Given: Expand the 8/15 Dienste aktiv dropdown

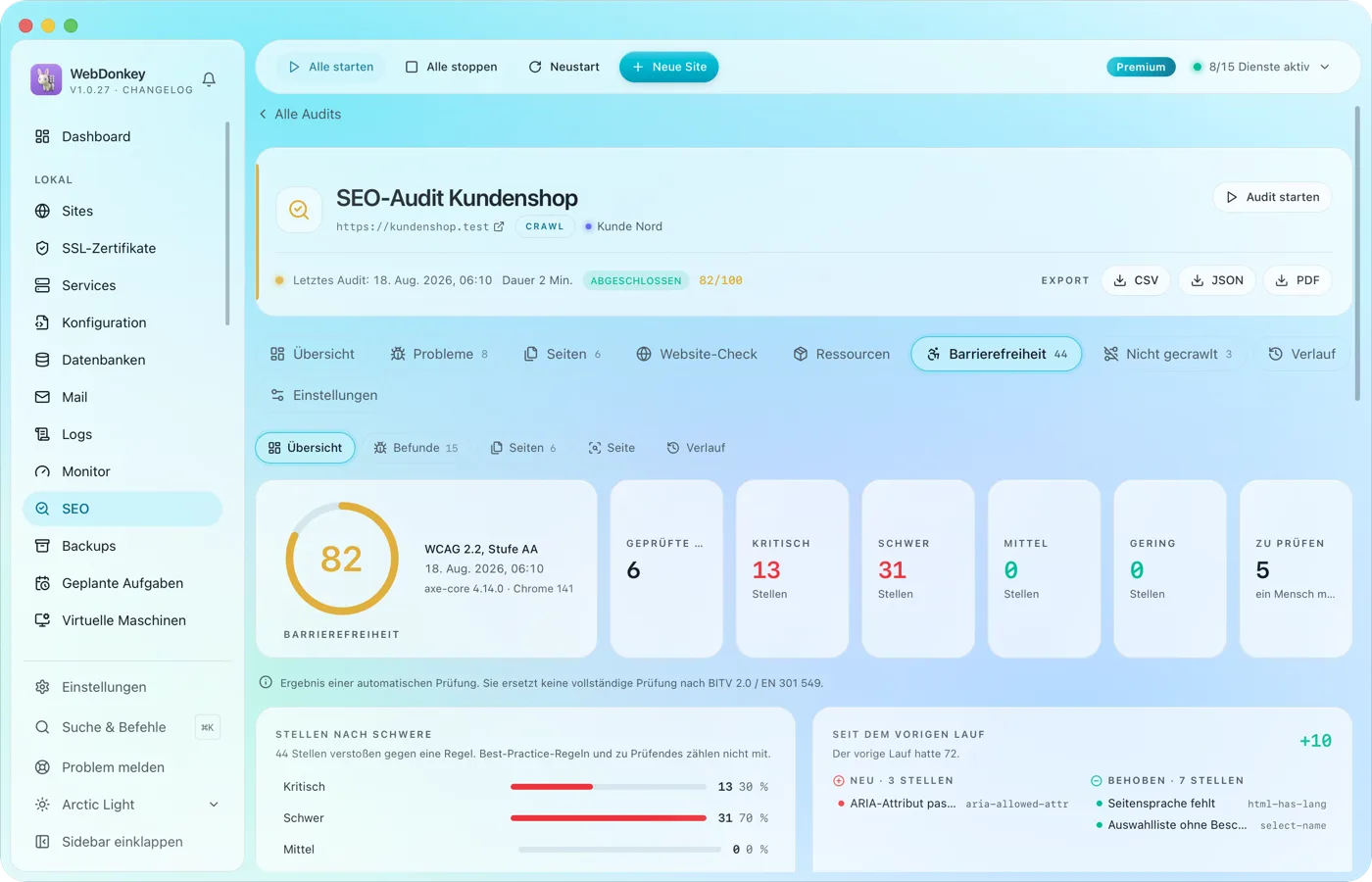Looking at the screenshot, I should [x=1260, y=67].
